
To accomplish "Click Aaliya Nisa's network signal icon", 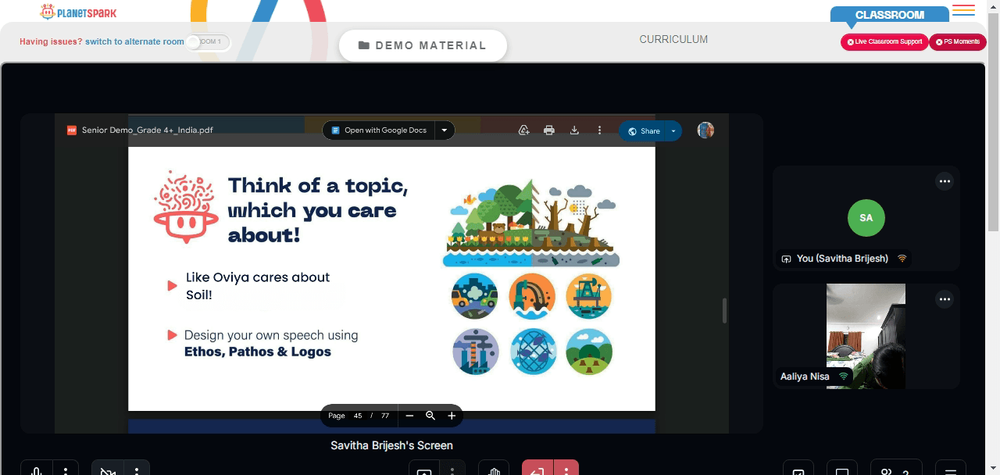I will pyautogui.click(x=844, y=376).
